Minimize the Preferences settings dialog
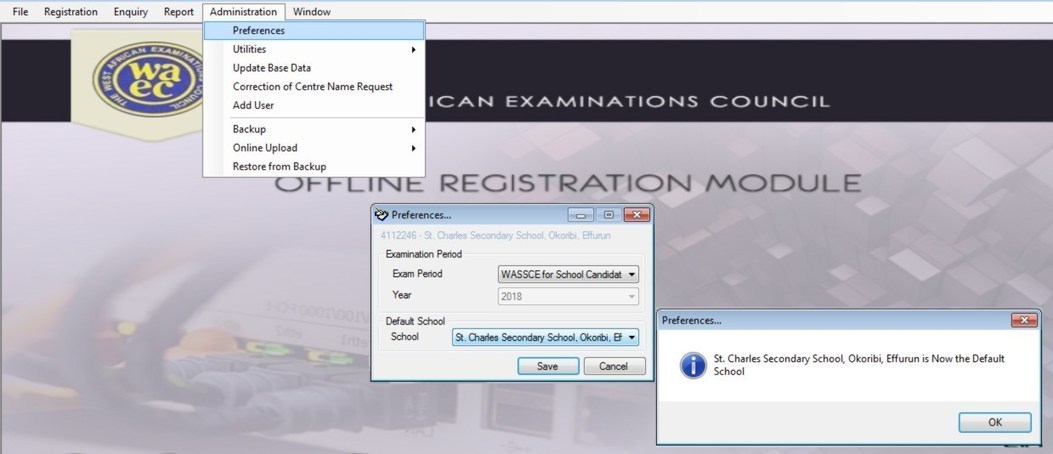The width and height of the screenshot is (1053, 454). tap(581, 215)
